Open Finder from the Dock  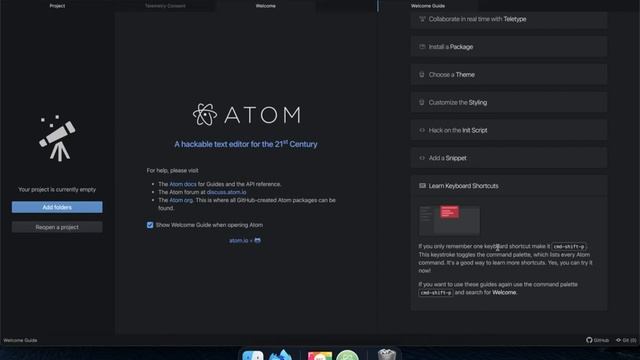click(253, 355)
